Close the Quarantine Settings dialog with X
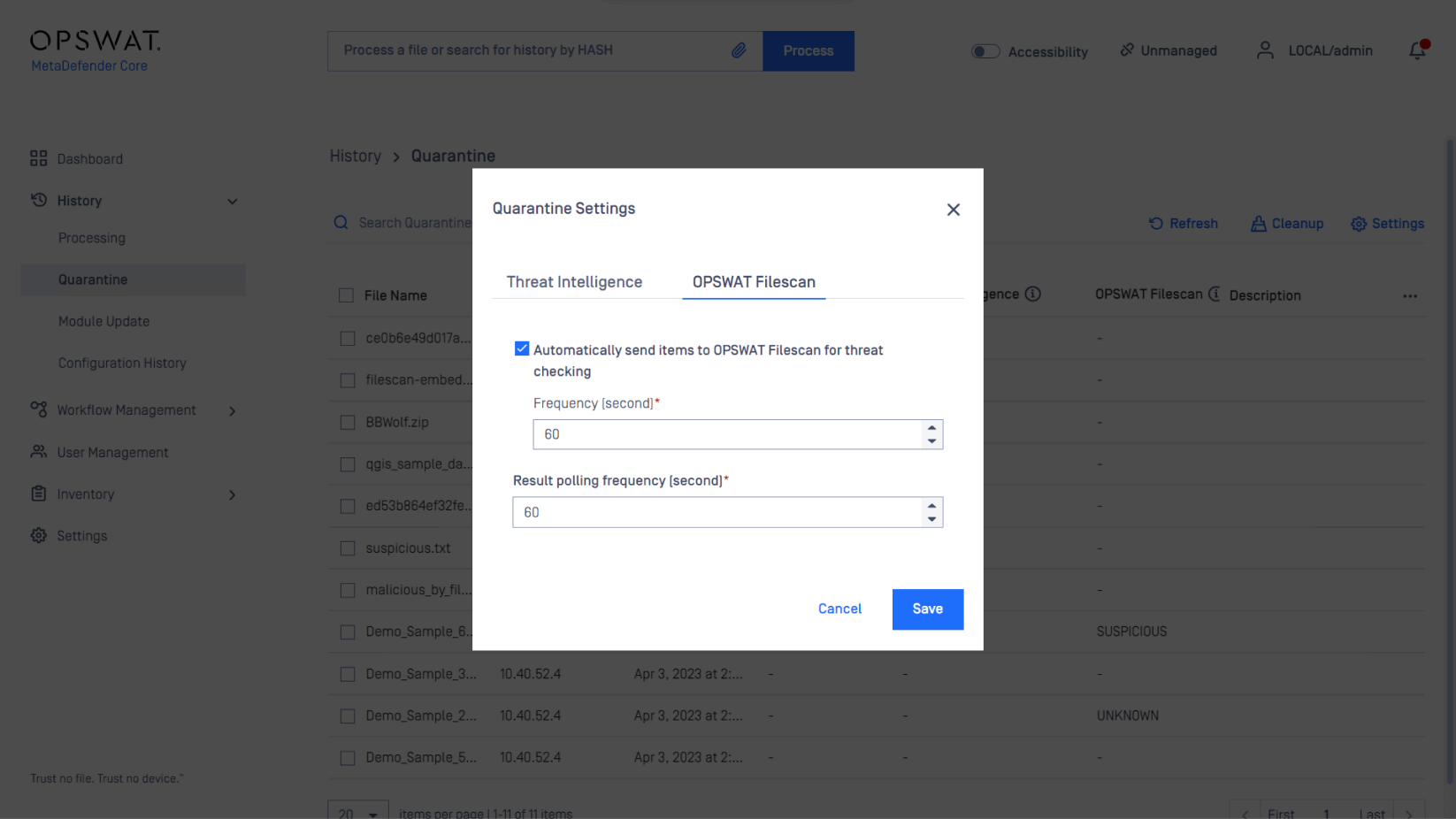 pyautogui.click(x=953, y=210)
